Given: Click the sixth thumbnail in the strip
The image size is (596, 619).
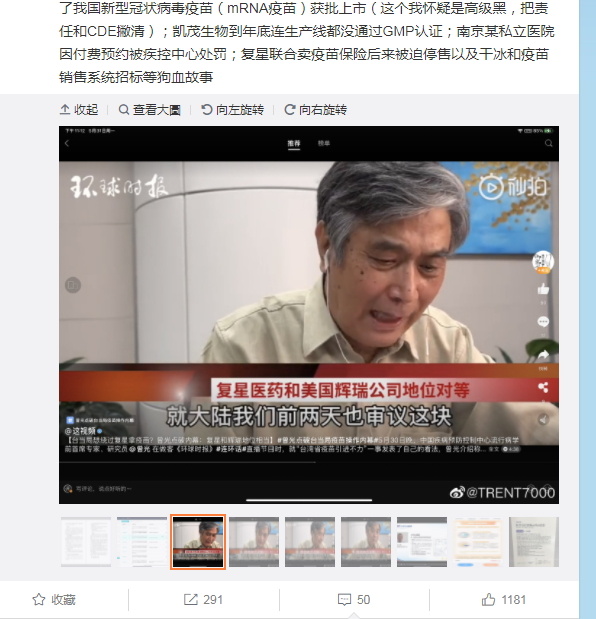Looking at the screenshot, I should (366, 542).
